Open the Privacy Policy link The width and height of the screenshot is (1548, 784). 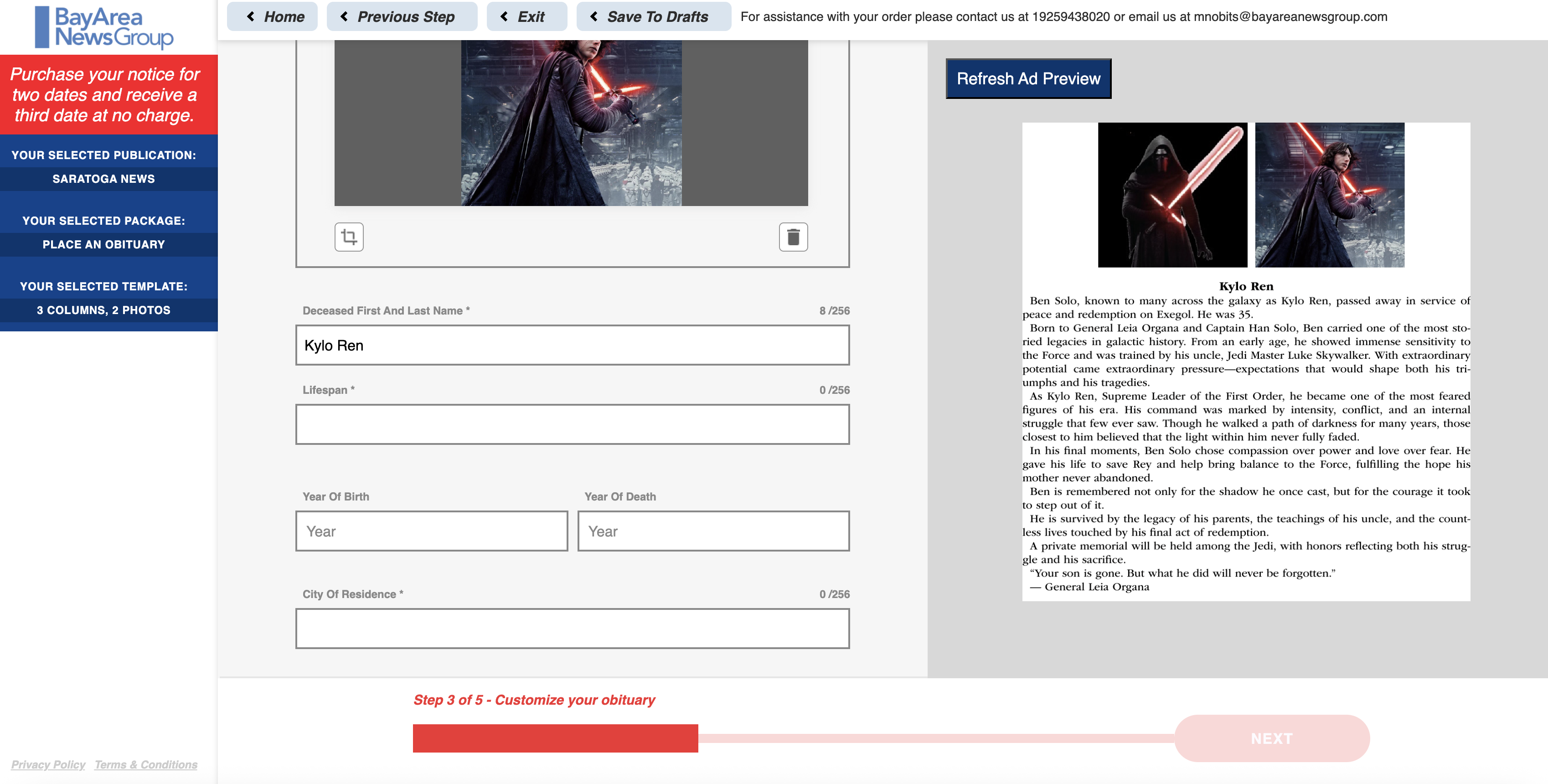(x=48, y=764)
